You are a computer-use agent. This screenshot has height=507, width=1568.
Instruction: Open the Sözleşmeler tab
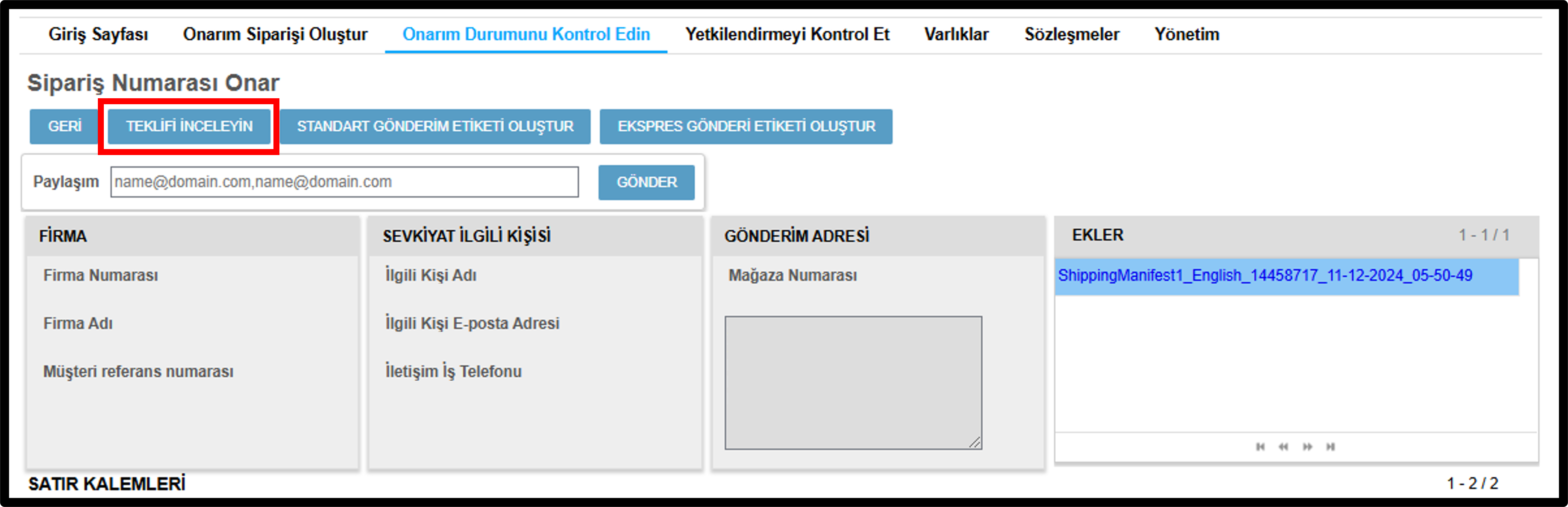[x=1071, y=35]
